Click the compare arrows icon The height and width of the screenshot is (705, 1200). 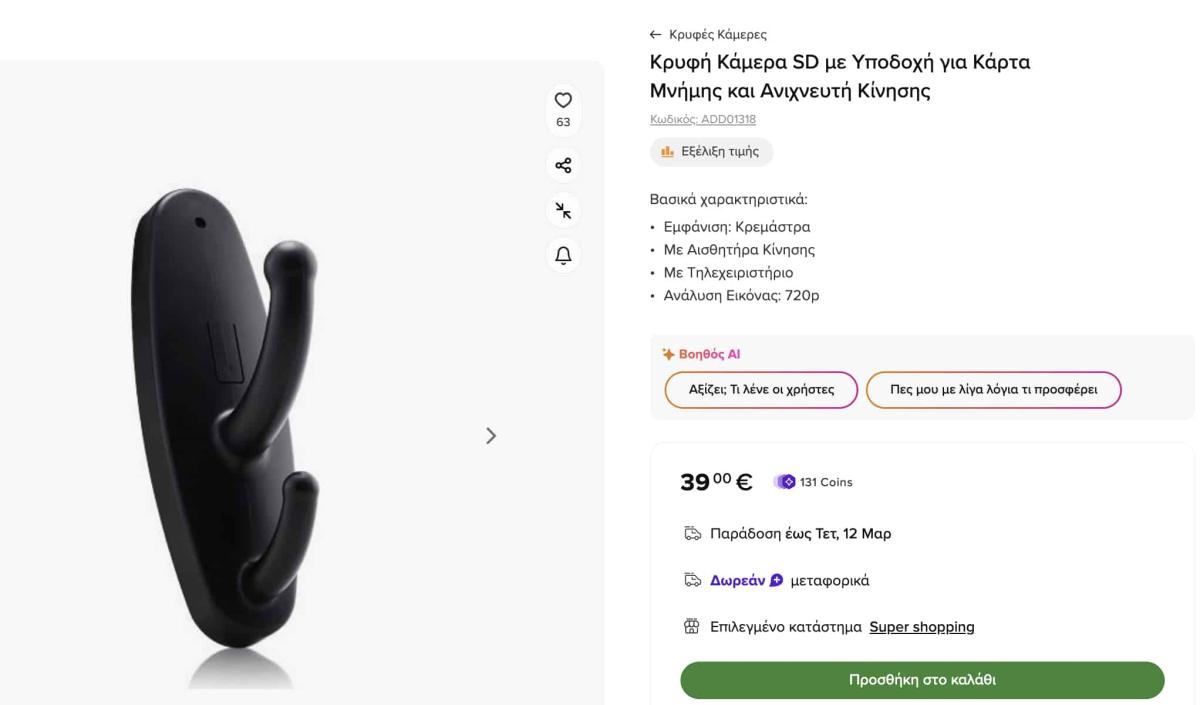coord(563,211)
